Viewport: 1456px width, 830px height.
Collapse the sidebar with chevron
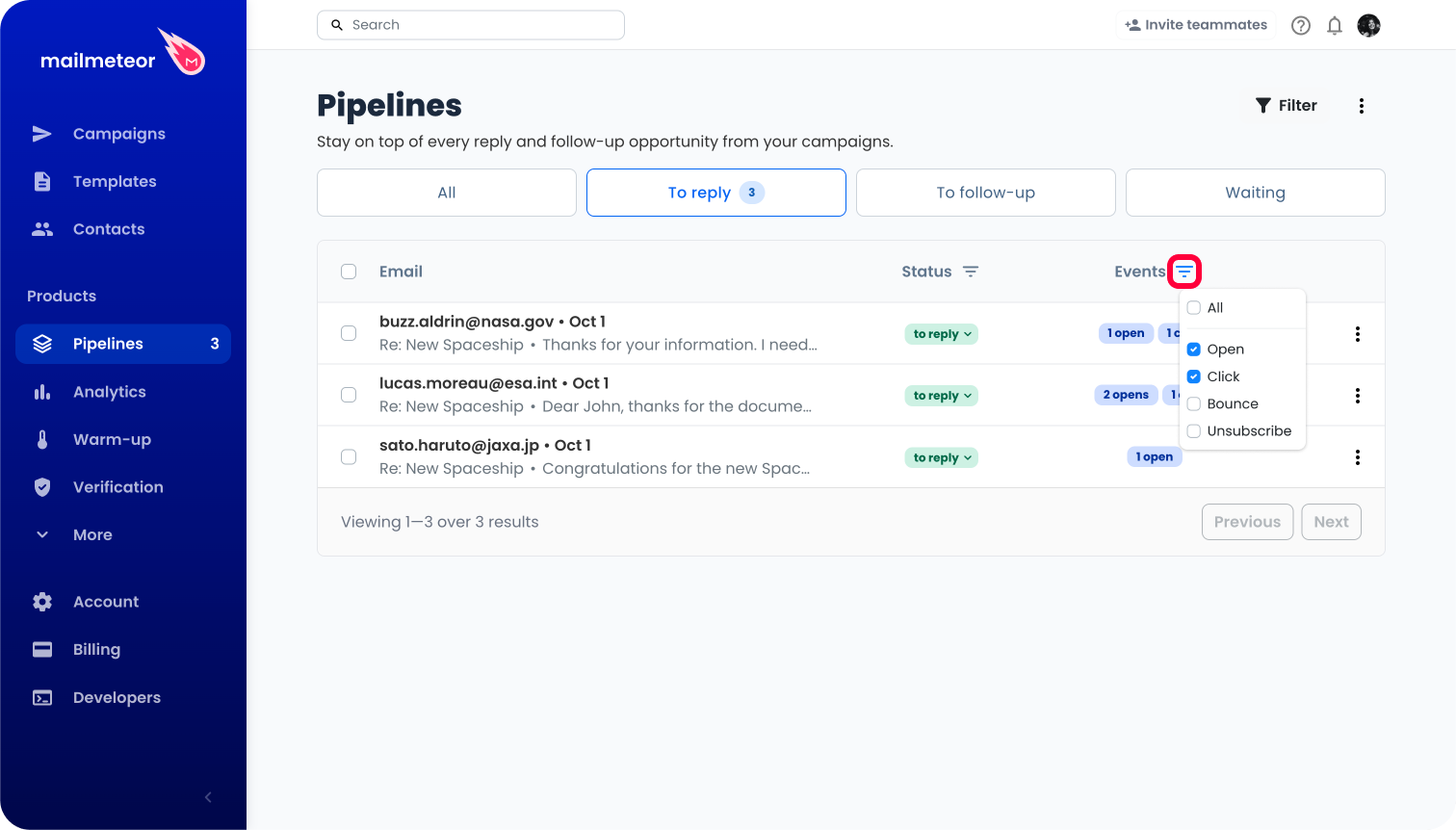click(x=208, y=797)
